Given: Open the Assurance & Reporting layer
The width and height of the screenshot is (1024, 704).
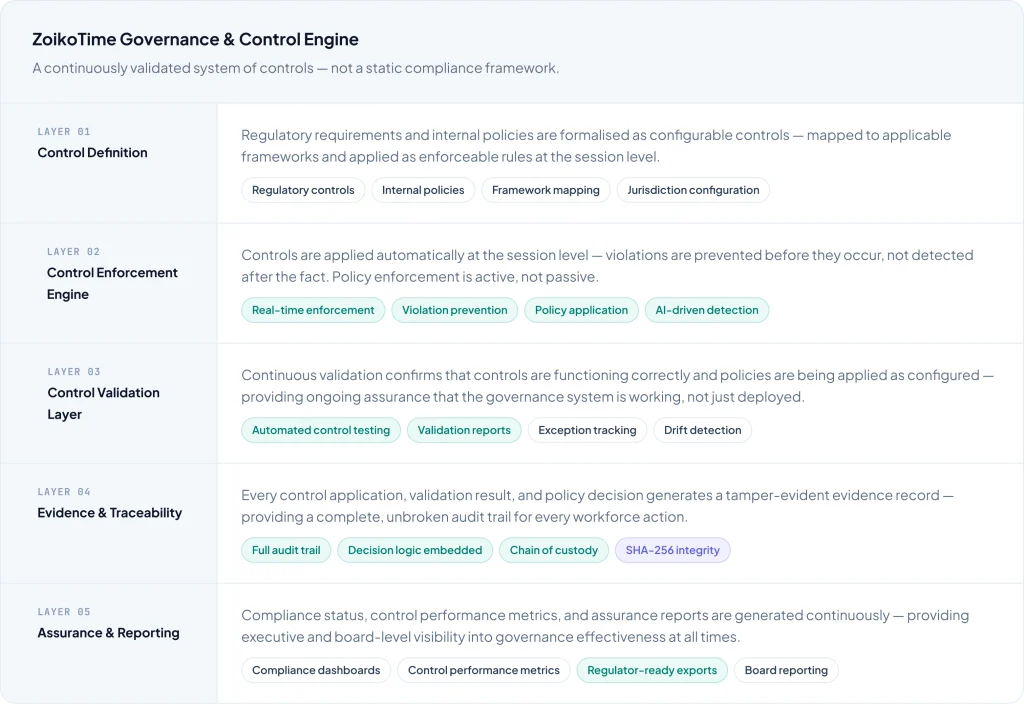Looking at the screenshot, I should [108, 633].
